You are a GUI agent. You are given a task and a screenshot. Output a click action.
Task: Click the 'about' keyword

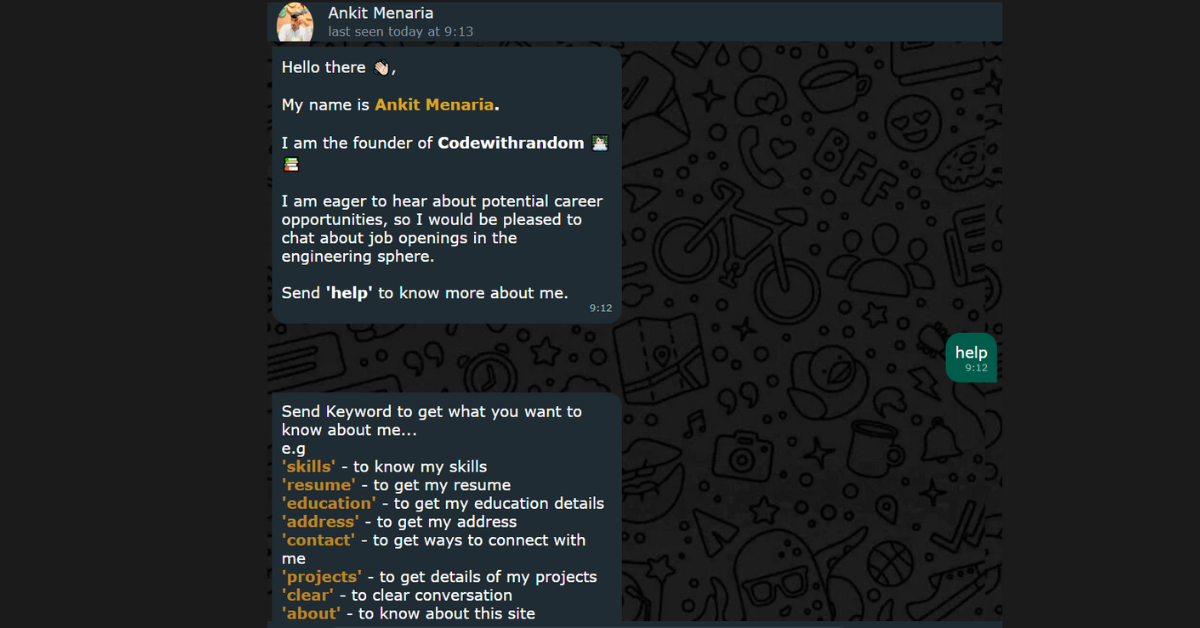tap(311, 613)
